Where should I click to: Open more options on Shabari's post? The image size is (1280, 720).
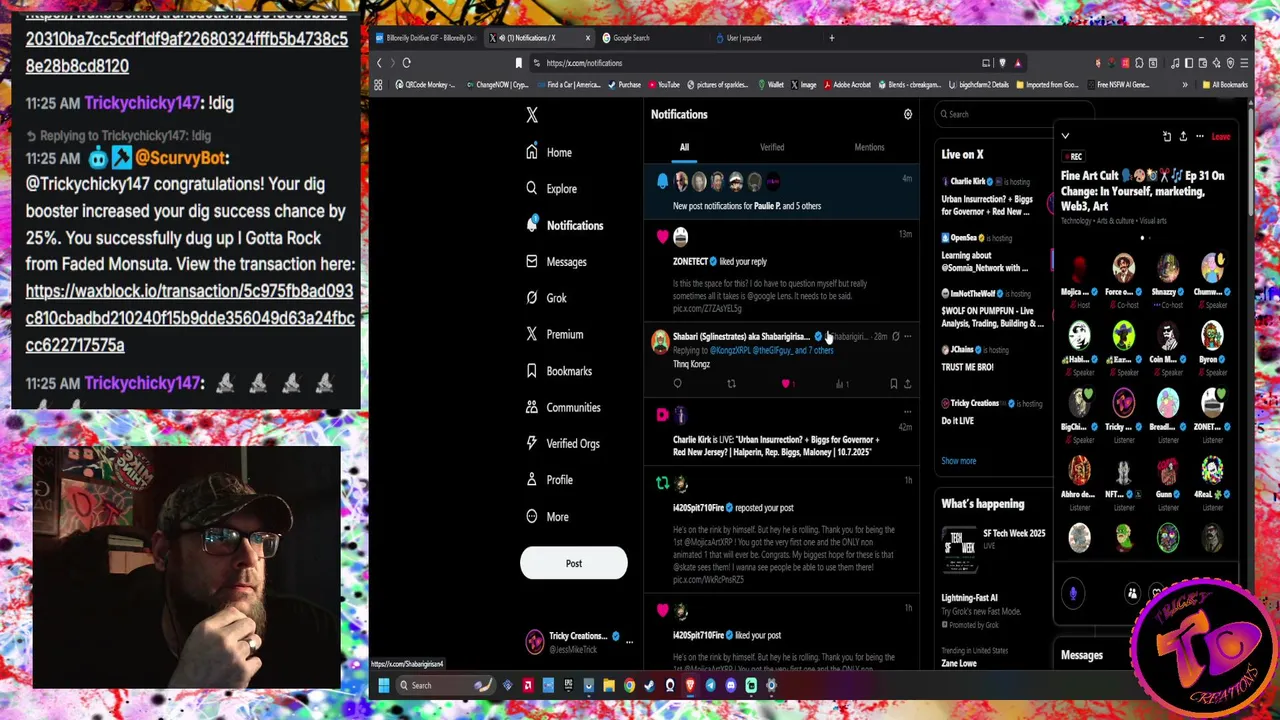[x=908, y=336]
